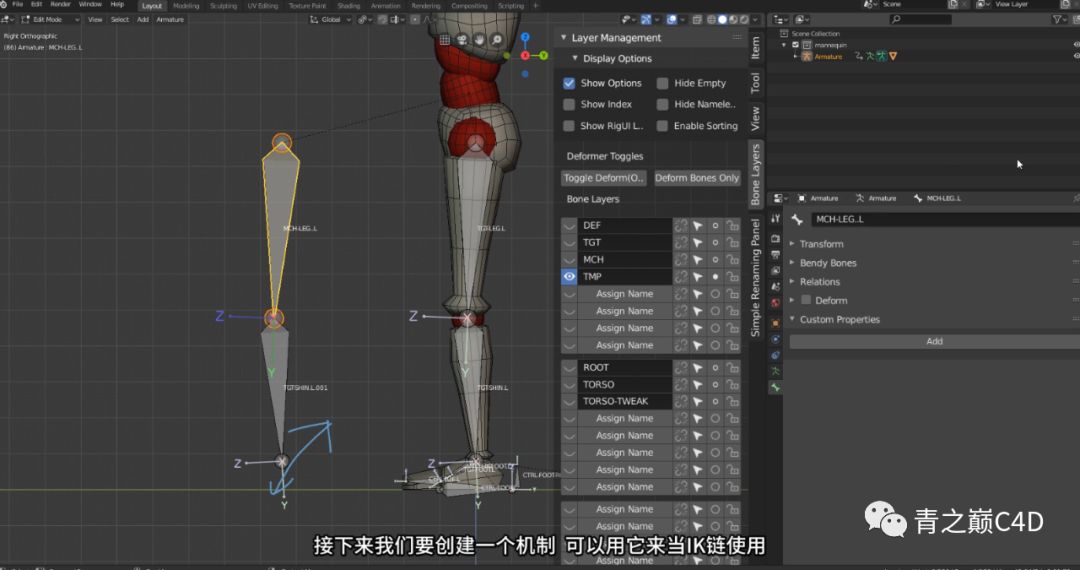Select wireframe viewport shading icon
1080x570 pixels.
click(711, 19)
